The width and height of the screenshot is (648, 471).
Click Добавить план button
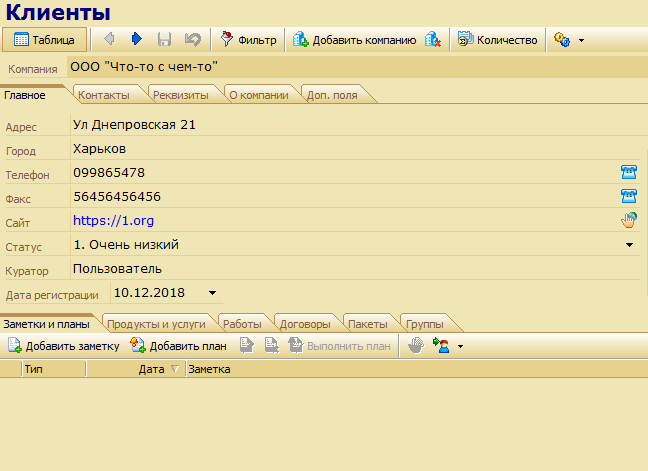click(x=179, y=346)
